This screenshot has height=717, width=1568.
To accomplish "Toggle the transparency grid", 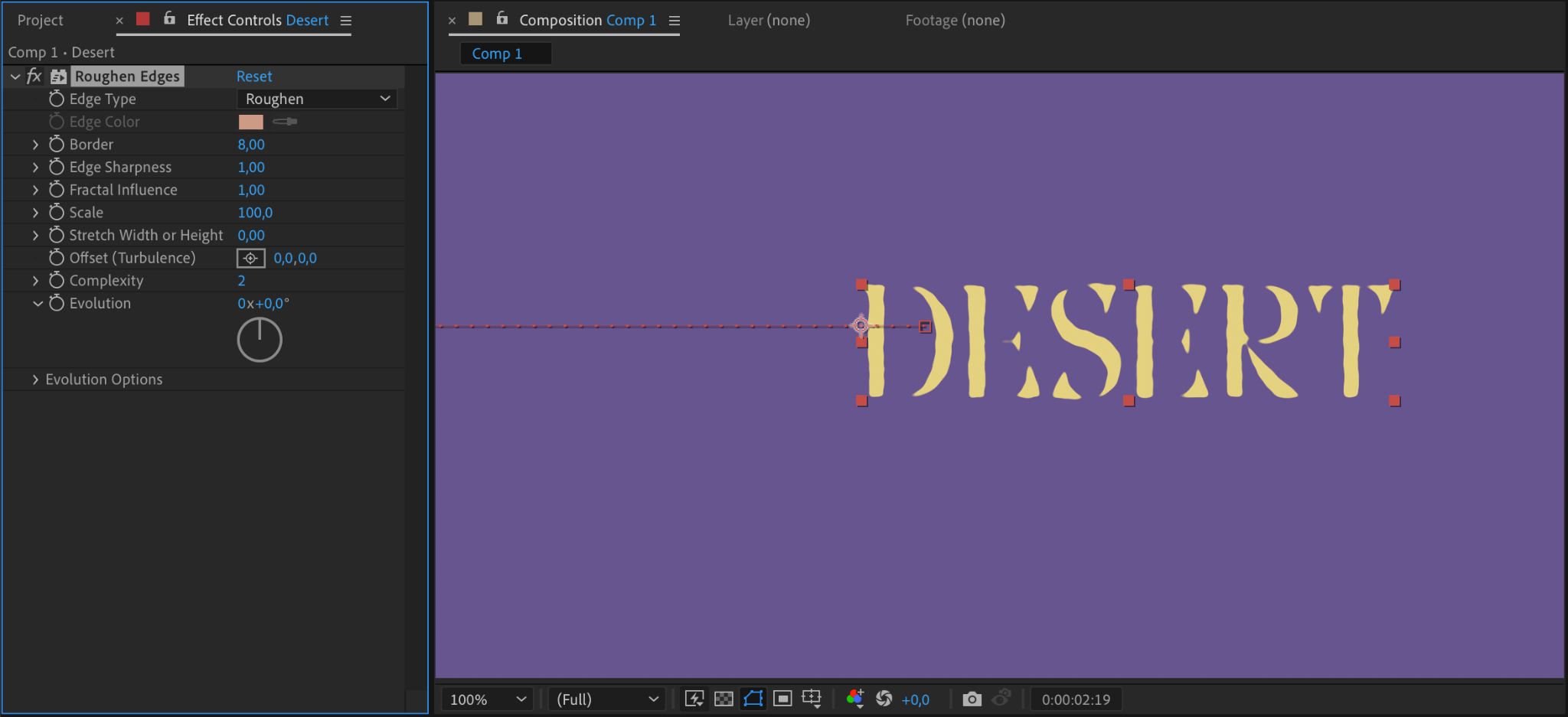I will (x=724, y=699).
